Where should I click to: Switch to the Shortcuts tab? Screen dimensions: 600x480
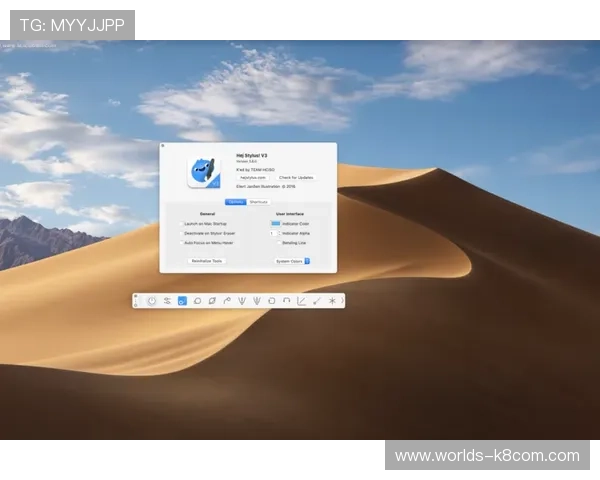coord(258,202)
